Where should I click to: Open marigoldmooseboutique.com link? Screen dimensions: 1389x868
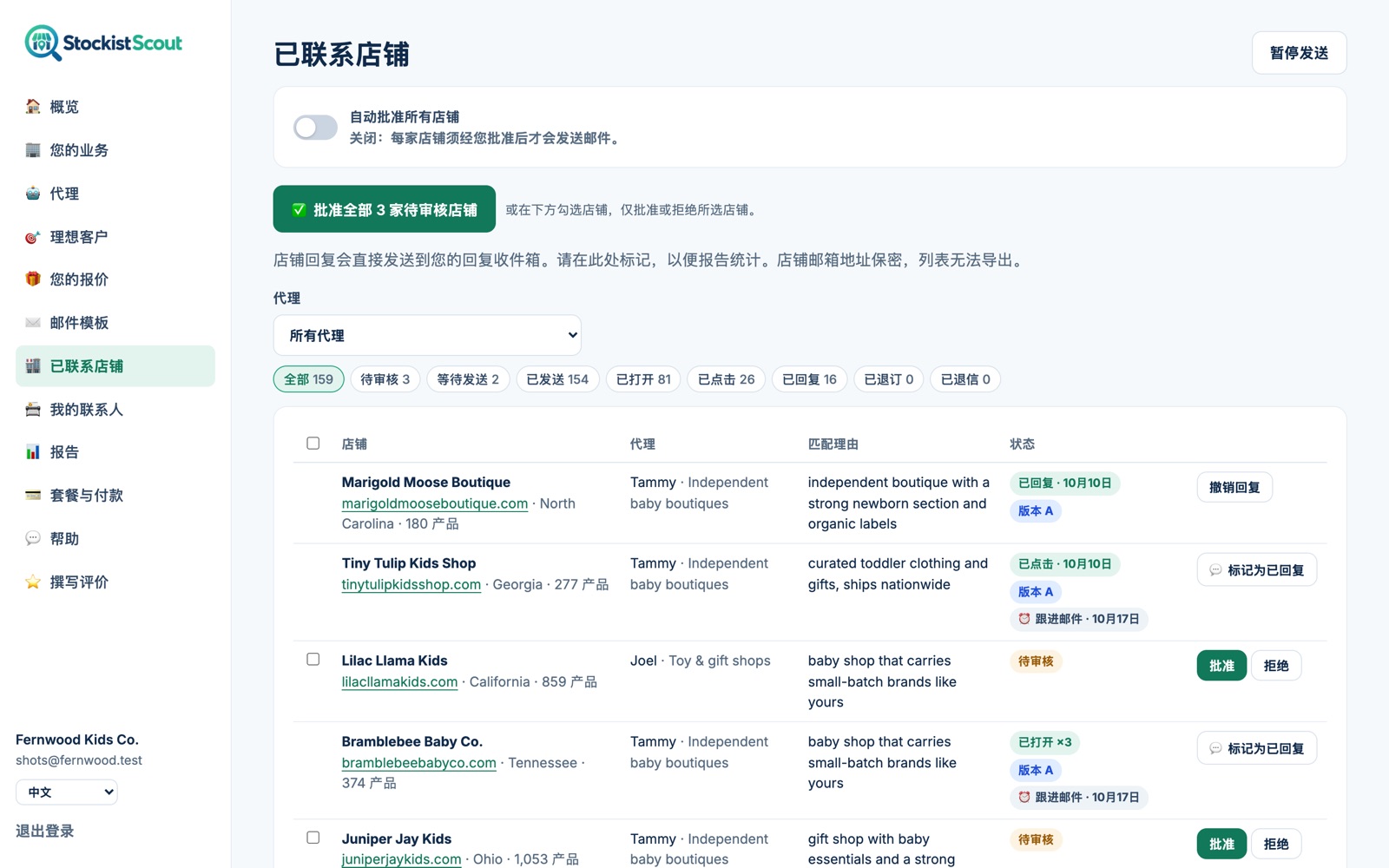point(434,503)
